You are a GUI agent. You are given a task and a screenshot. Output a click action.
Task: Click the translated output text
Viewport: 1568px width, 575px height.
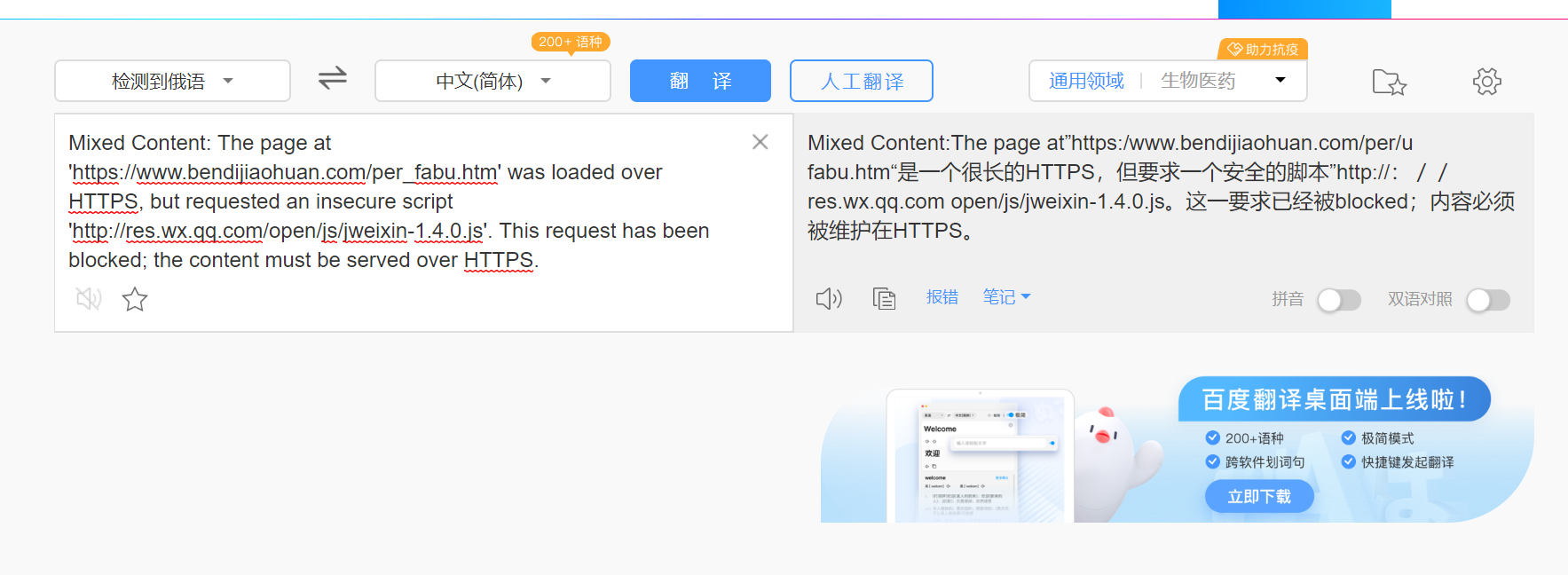click(x=1162, y=186)
